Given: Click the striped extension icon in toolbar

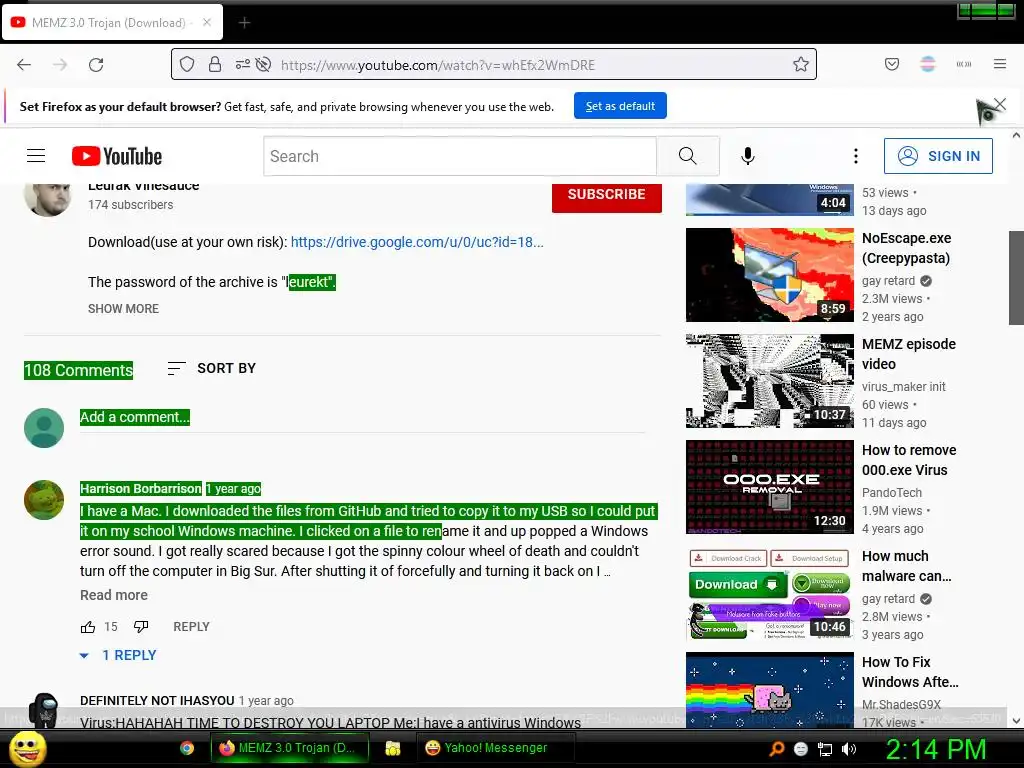Looking at the screenshot, I should pos(928,64).
